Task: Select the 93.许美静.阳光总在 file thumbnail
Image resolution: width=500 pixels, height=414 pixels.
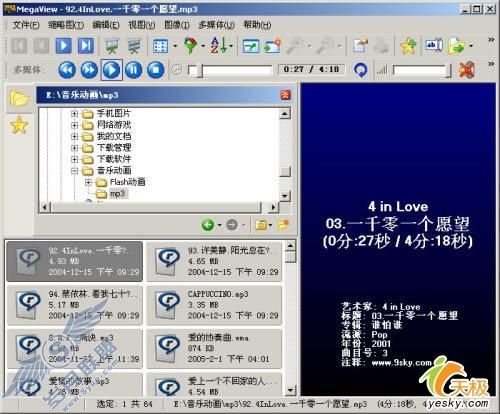Action: (214, 261)
